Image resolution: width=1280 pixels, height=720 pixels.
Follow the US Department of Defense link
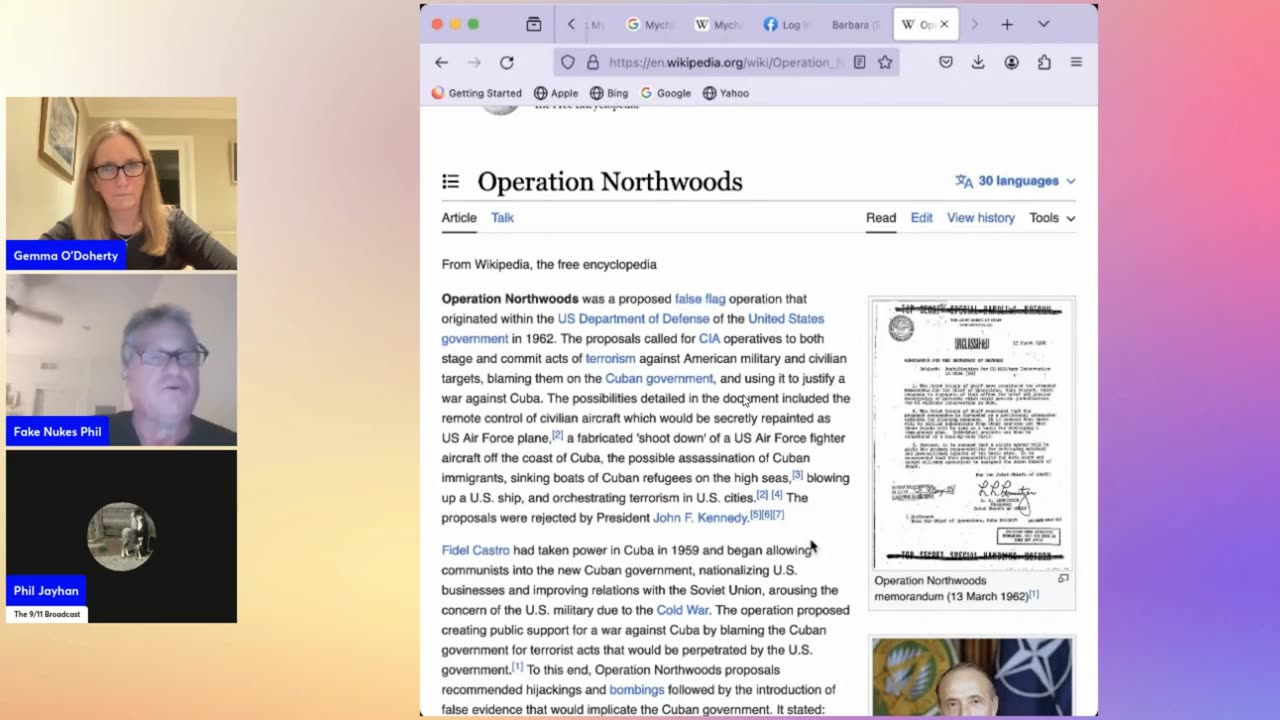[633, 319]
